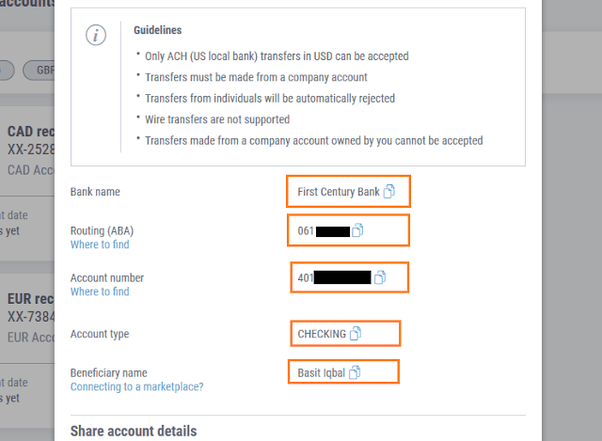The width and height of the screenshot is (602, 441).
Task: Click the Guidelines info icon
Action: (x=97, y=36)
